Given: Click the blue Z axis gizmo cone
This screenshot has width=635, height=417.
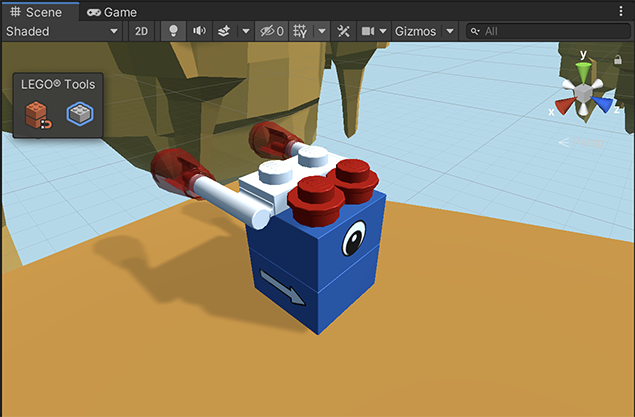Looking at the screenshot, I should (x=602, y=104).
